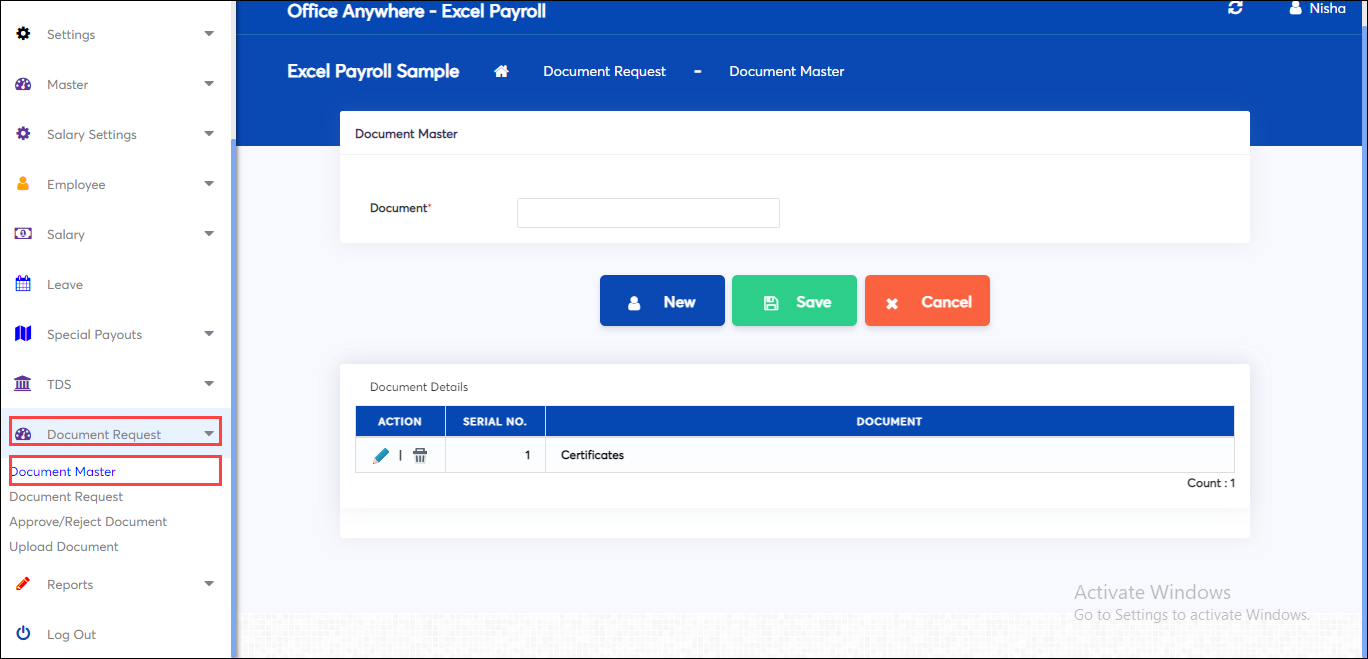Click the Document Master breadcrumb link
This screenshot has width=1368, height=659.
[787, 71]
